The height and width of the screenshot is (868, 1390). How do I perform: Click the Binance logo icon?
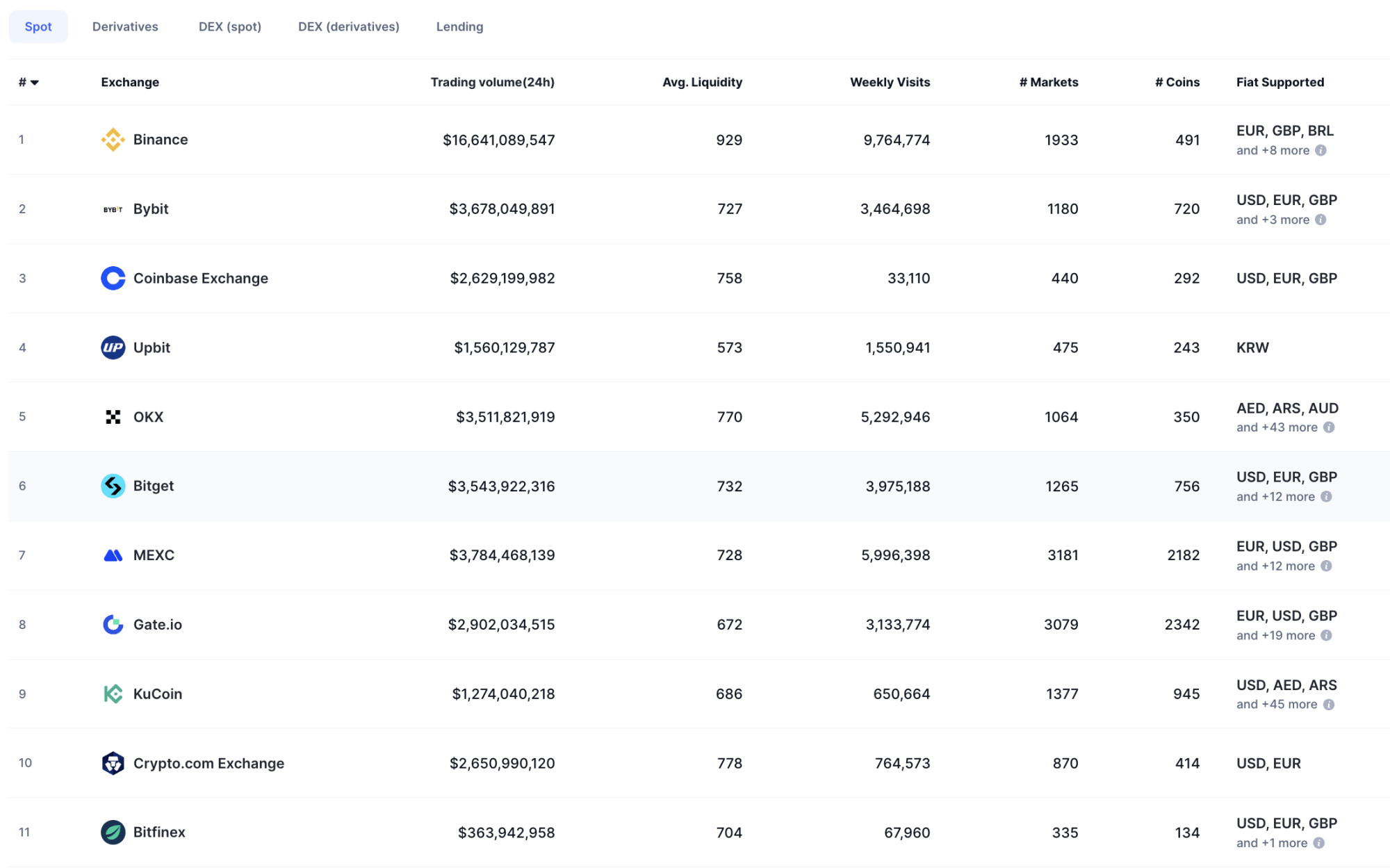point(113,140)
